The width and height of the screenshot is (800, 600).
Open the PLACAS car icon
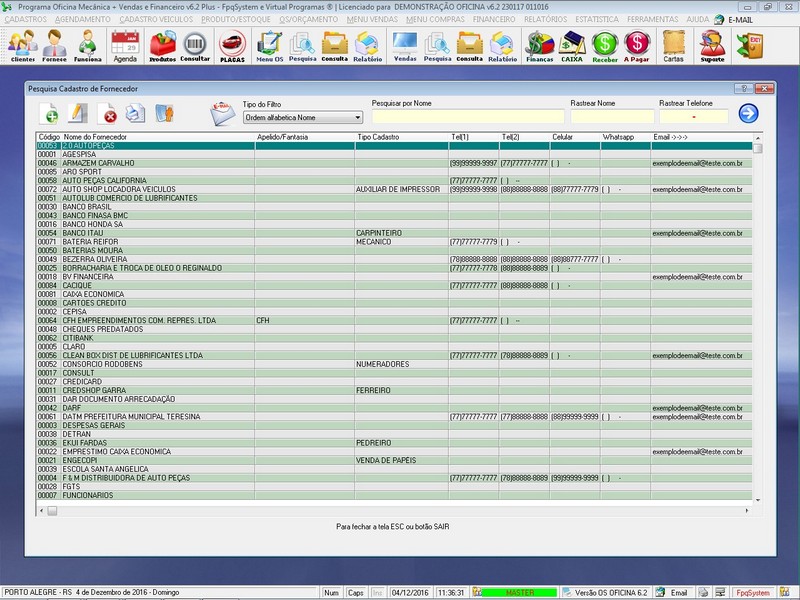[232, 46]
